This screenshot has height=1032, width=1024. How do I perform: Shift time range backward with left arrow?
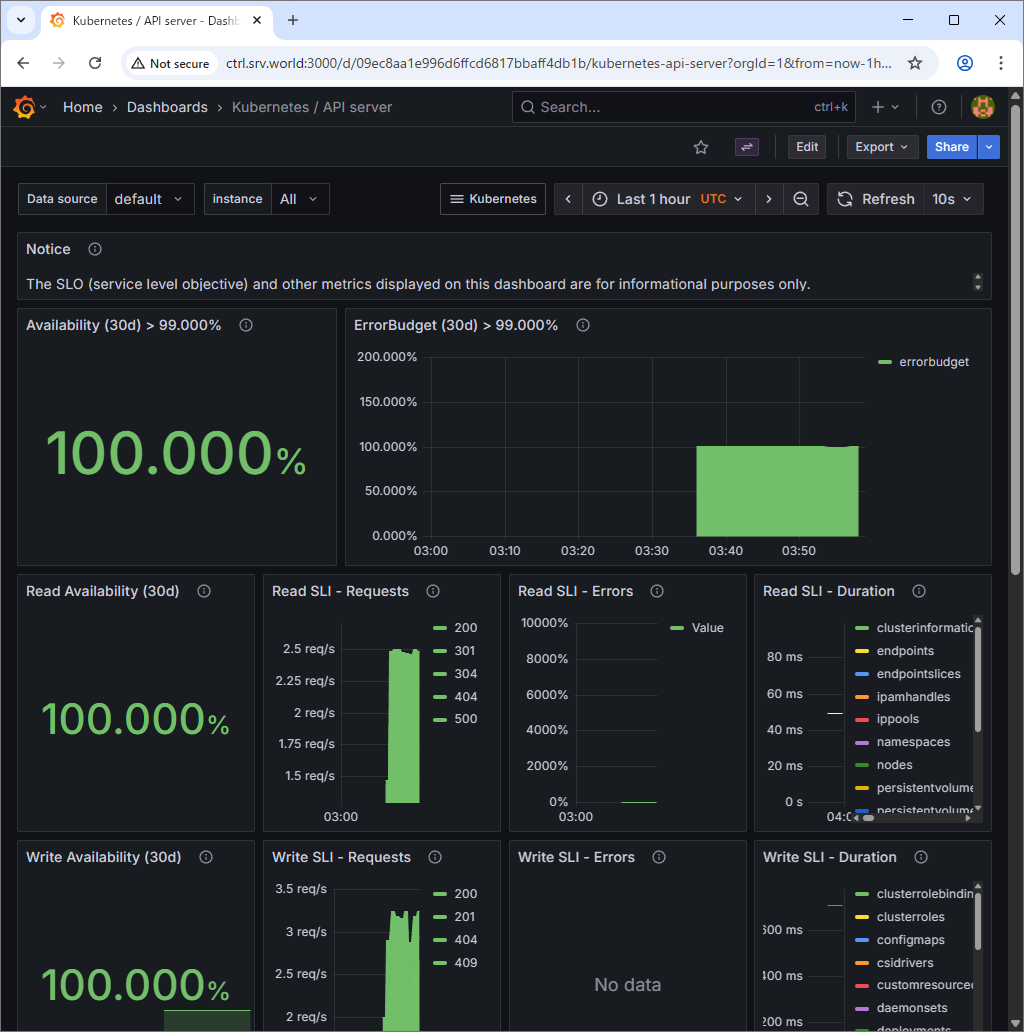tap(568, 199)
